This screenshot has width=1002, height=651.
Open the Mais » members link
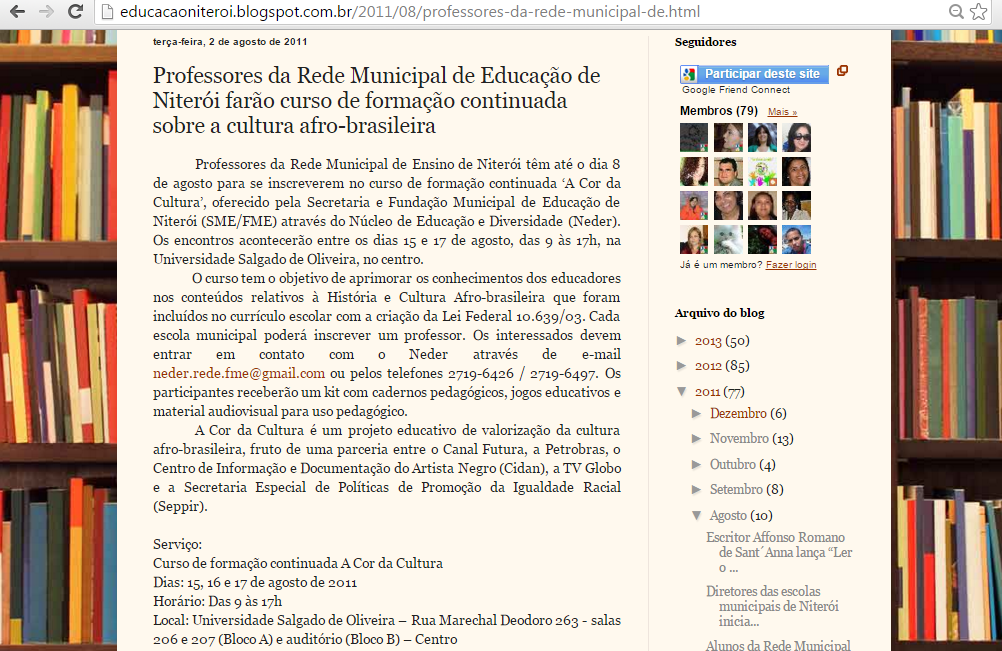pyautogui.click(x=782, y=112)
